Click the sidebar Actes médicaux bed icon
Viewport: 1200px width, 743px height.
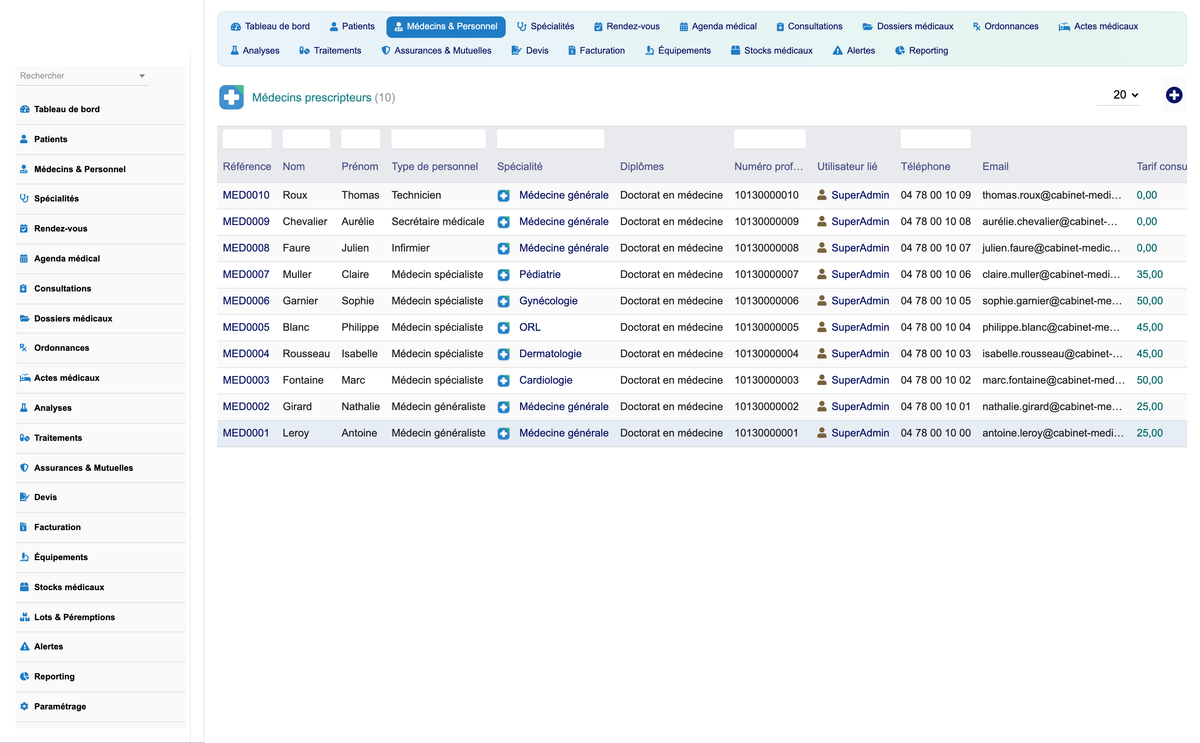25,378
